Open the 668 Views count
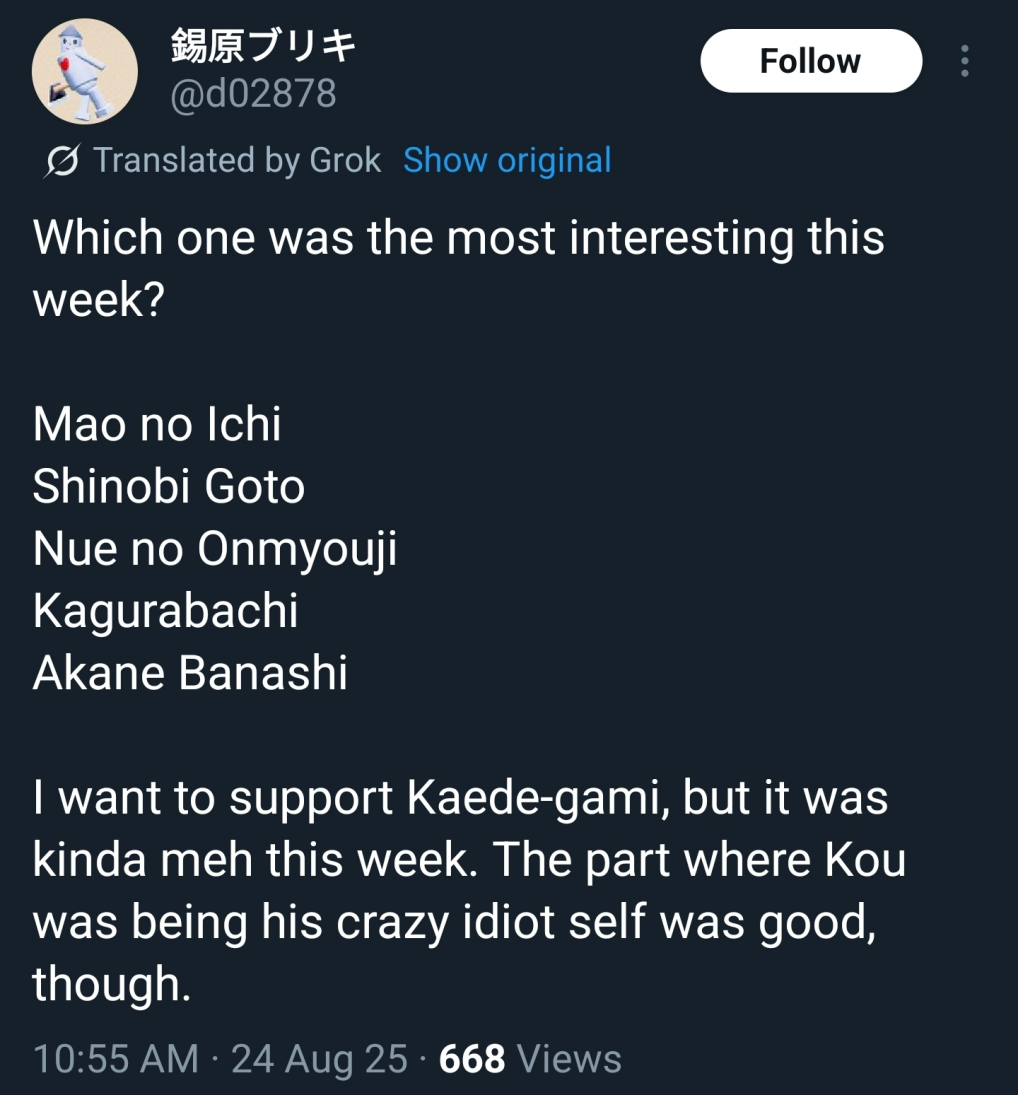Image resolution: width=1018 pixels, height=1095 pixels. 530,1058
